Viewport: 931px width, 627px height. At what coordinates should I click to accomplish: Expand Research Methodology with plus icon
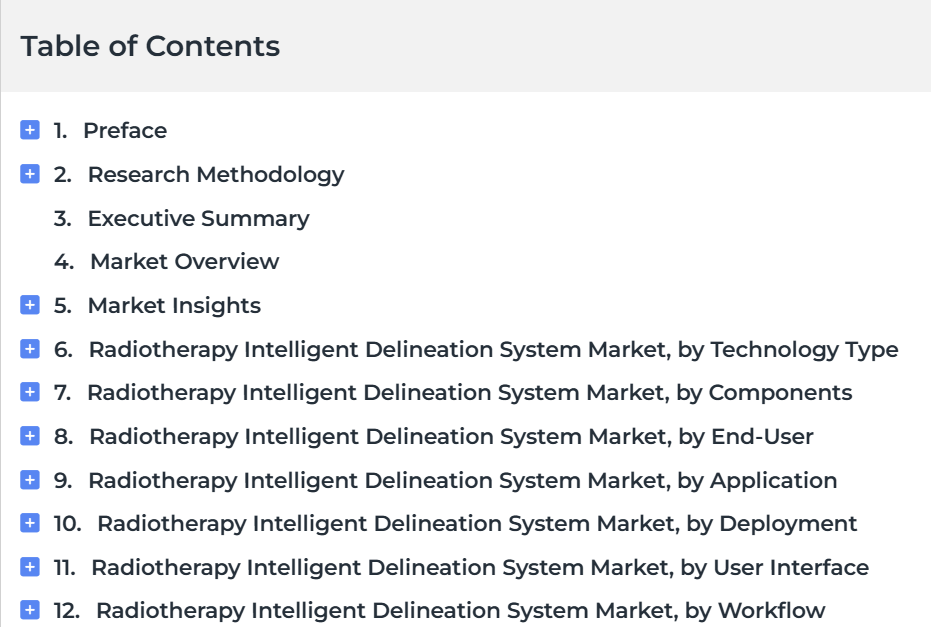[x=30, y=174]
